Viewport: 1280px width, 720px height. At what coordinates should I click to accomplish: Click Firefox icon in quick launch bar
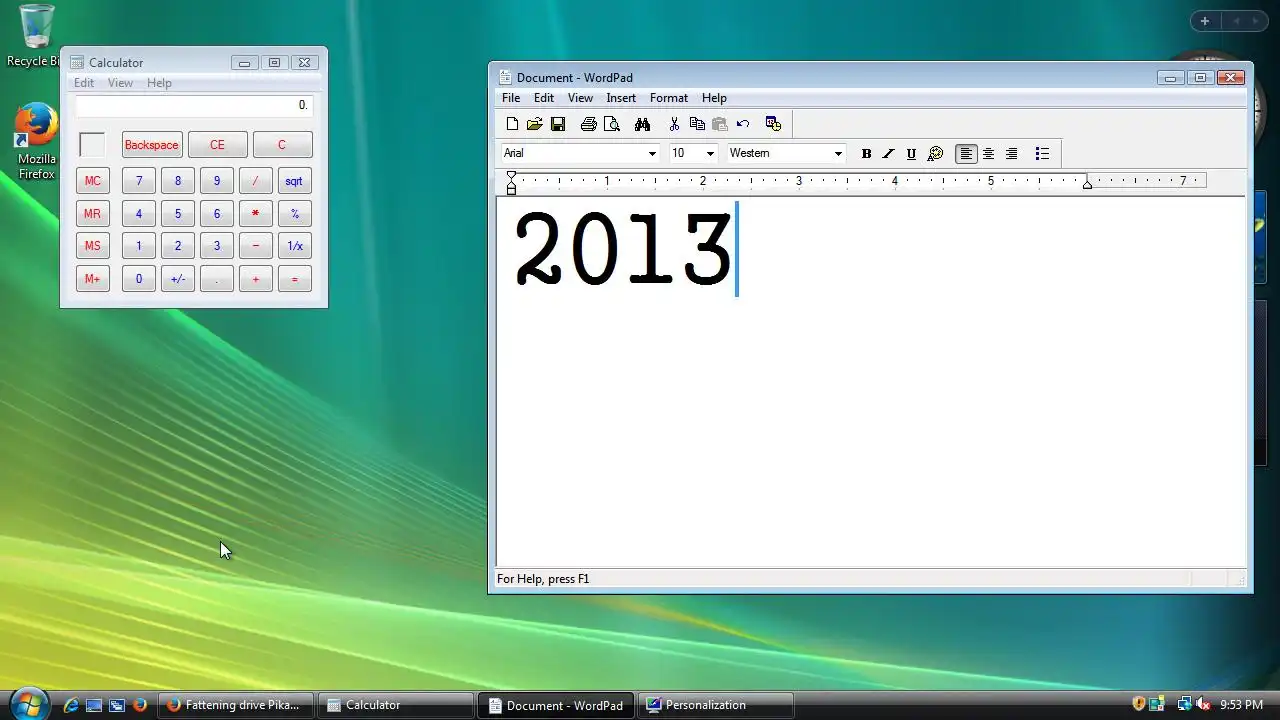click(140, 705)
